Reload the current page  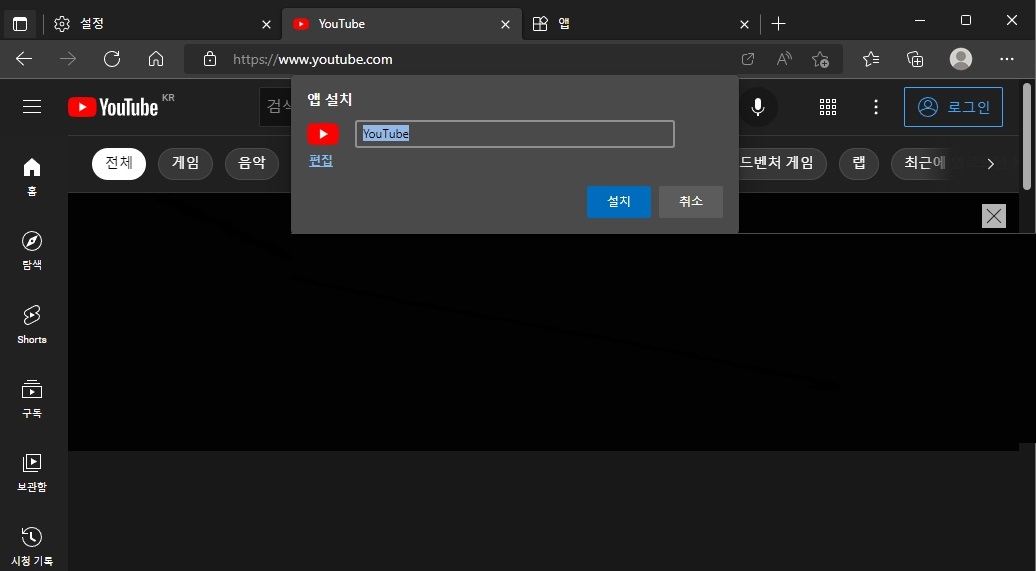coord(112,59)
